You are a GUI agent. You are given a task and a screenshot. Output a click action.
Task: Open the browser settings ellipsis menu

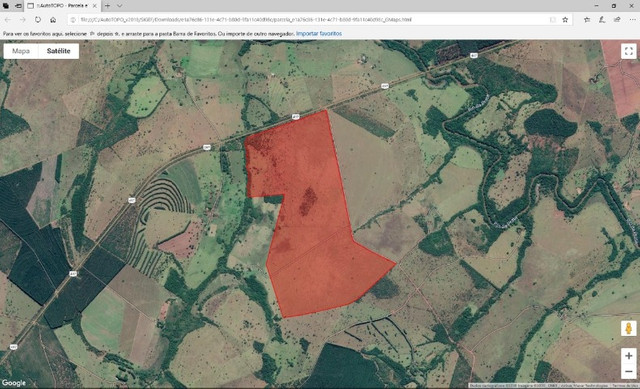(631, 20)
